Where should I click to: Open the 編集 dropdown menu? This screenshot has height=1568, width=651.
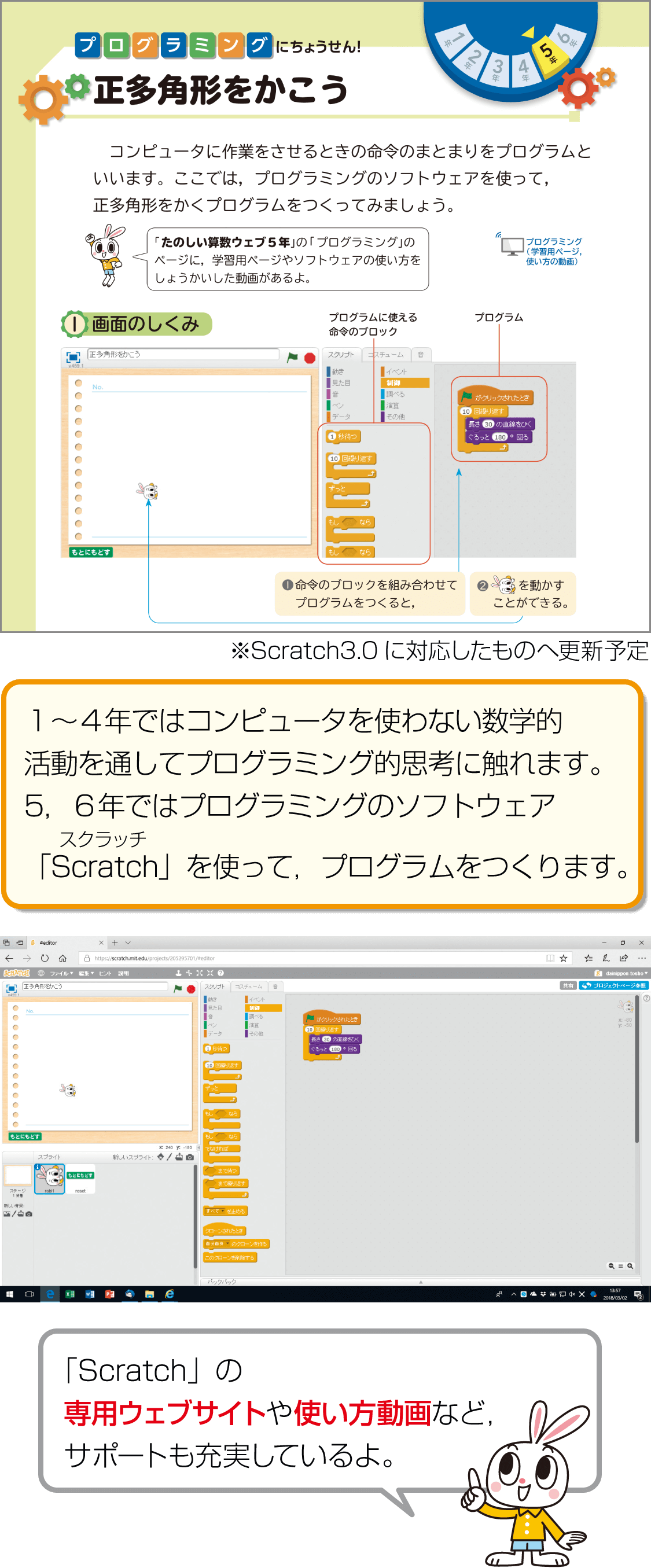click(x=86, y=973)
